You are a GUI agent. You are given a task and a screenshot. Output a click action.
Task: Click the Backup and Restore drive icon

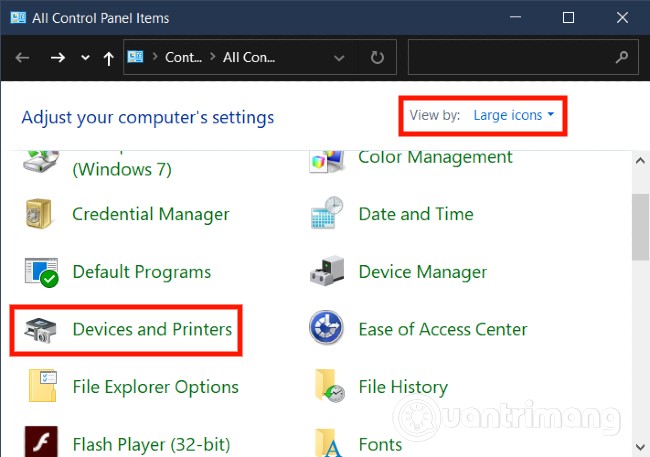pyautogui.click(x=41, y=162)
